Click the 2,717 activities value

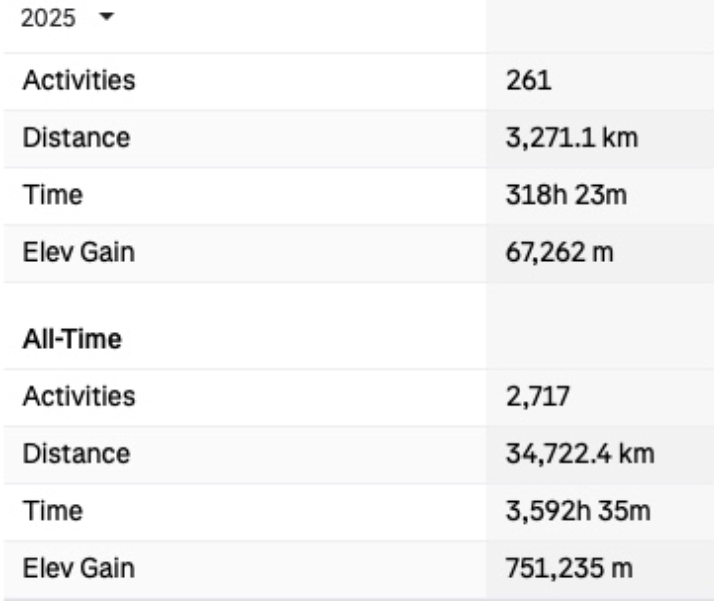[538, 396]
